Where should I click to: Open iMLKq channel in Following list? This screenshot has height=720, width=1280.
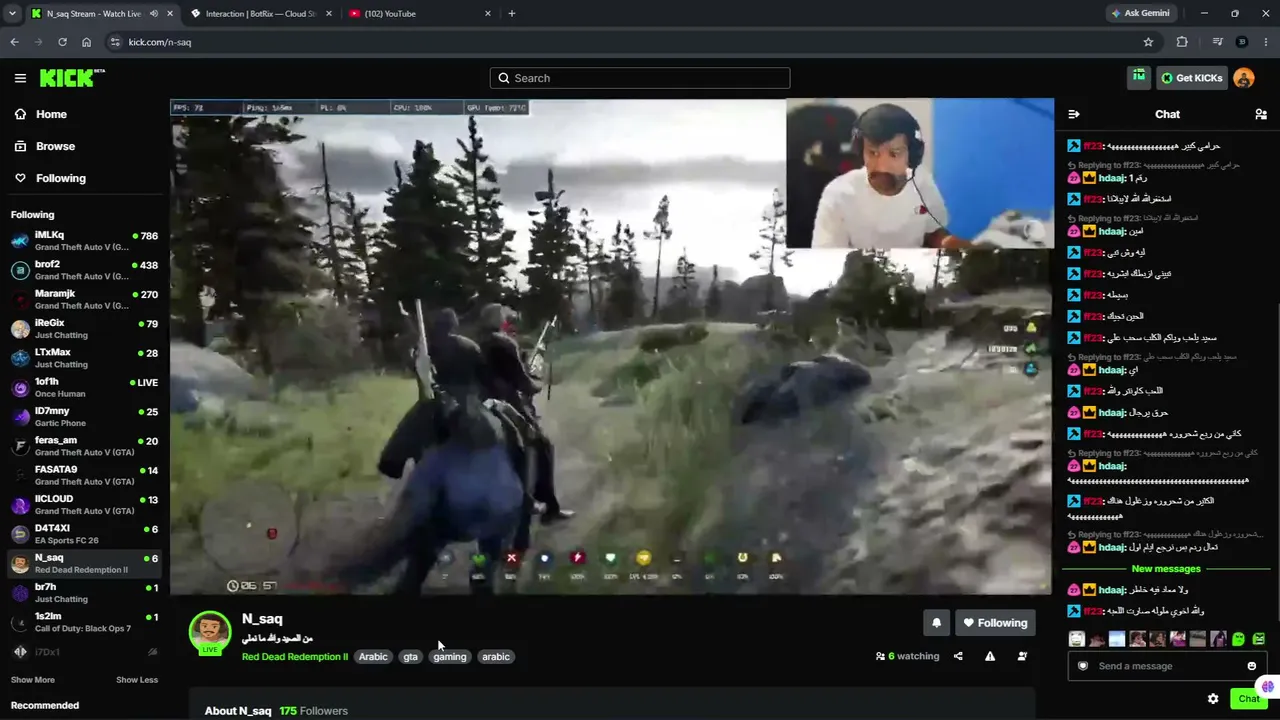84,241
